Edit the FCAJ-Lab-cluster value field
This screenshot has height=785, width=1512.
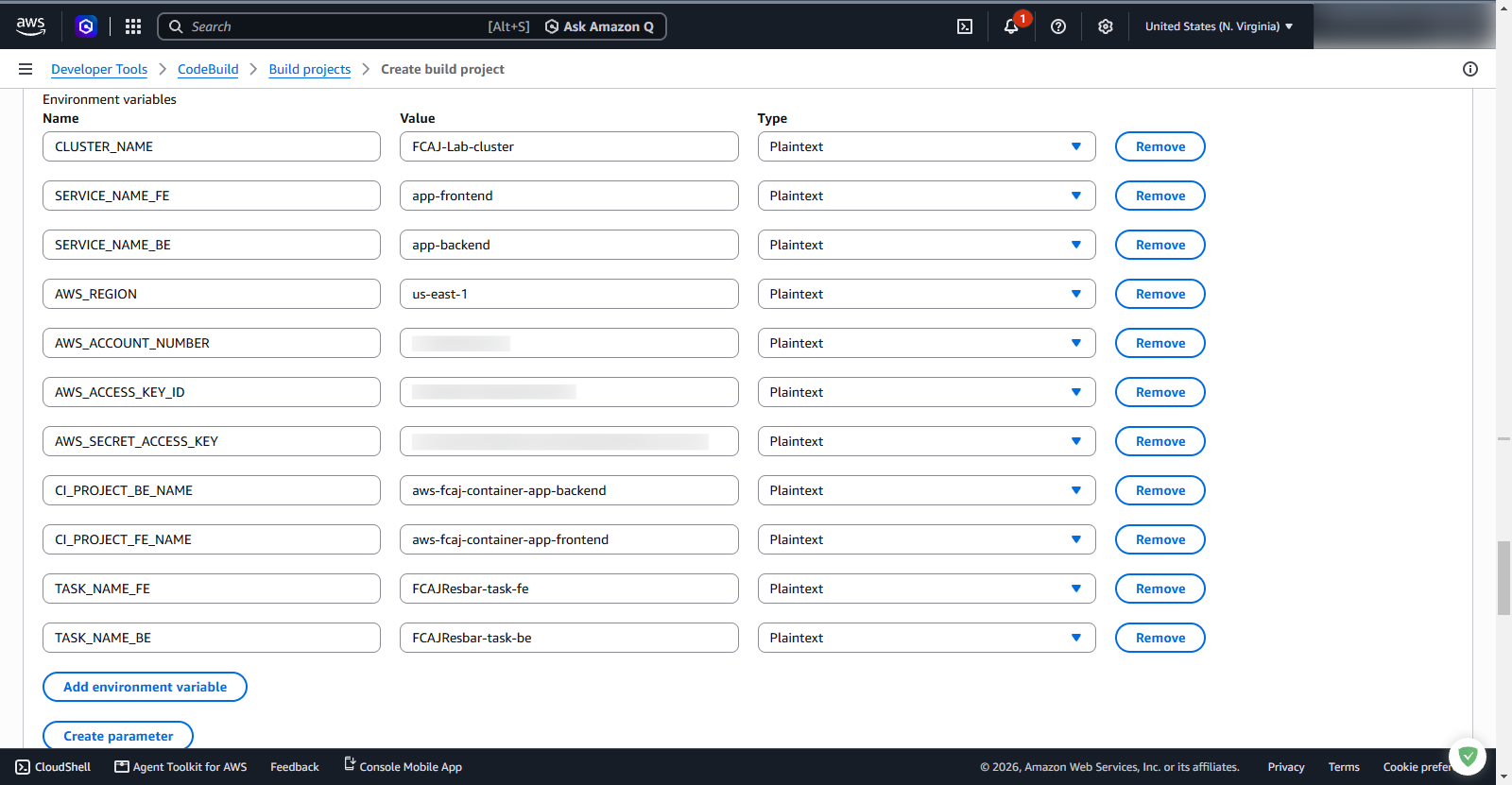[569, 146]
